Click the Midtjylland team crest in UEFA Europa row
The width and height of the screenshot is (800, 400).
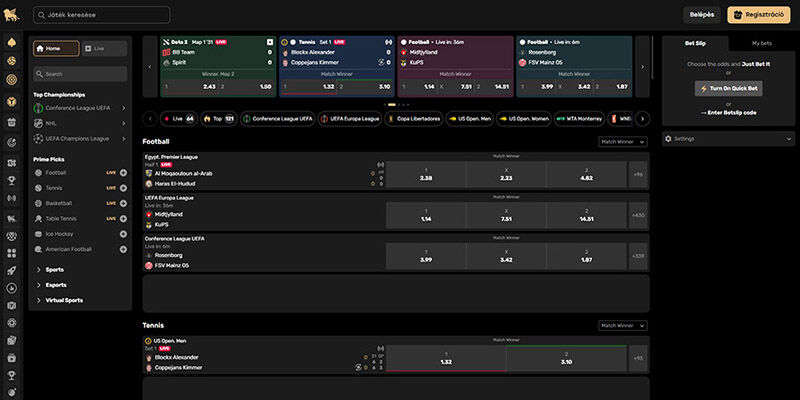[148, 214]
